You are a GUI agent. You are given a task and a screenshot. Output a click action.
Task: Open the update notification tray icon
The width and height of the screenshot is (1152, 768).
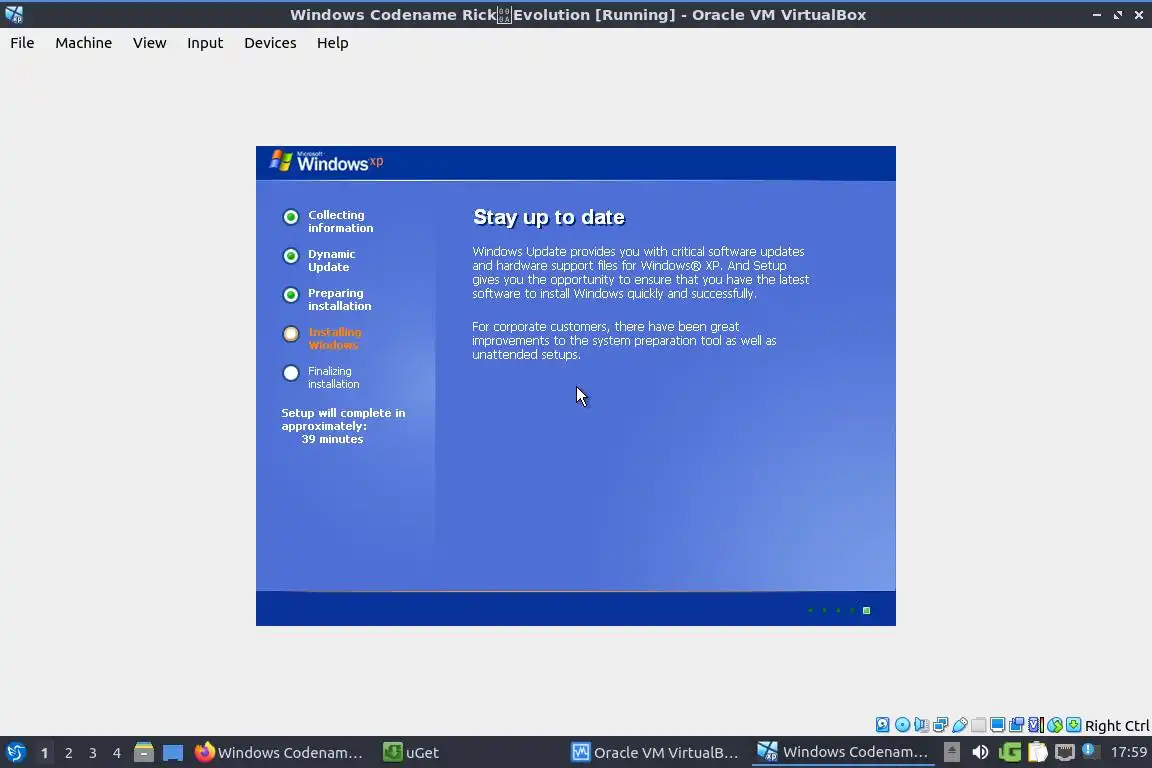(x=1090, y=751)
